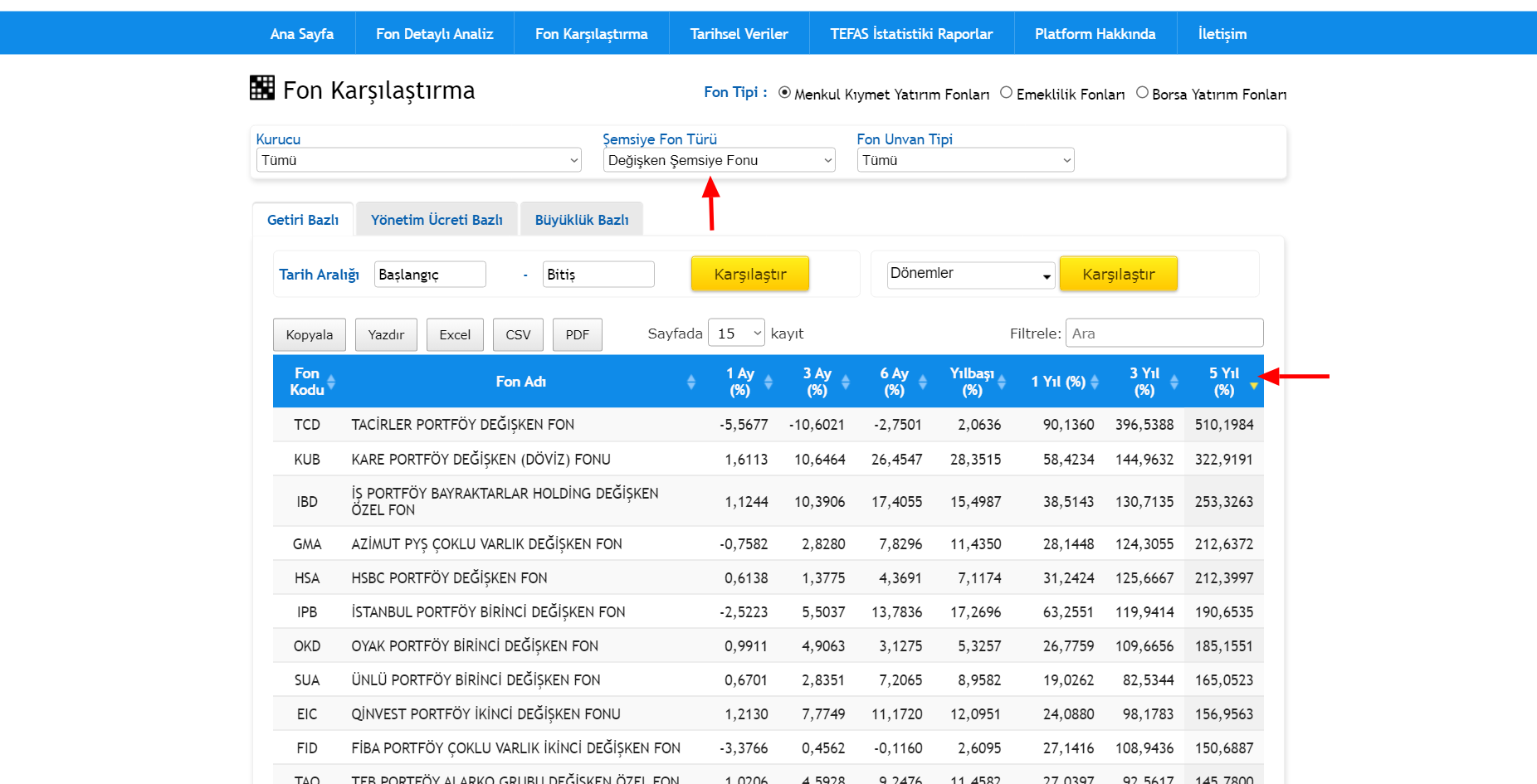Sort by Yılbaşı (%) column
Viewport: 1537px width, 784px height.
[1002, 382]
